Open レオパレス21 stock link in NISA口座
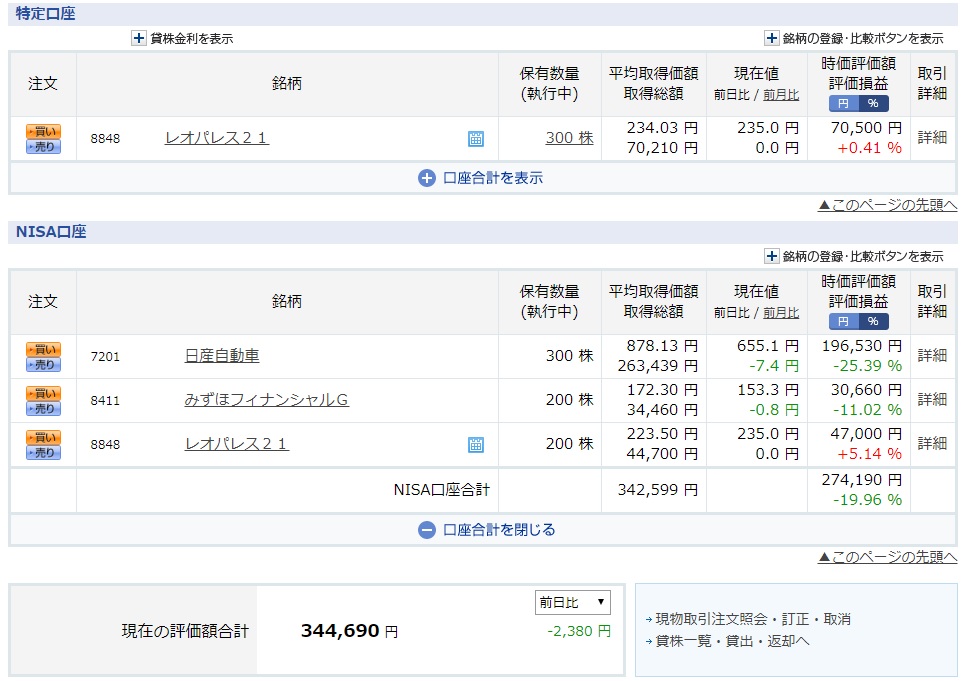 point(236,444)
